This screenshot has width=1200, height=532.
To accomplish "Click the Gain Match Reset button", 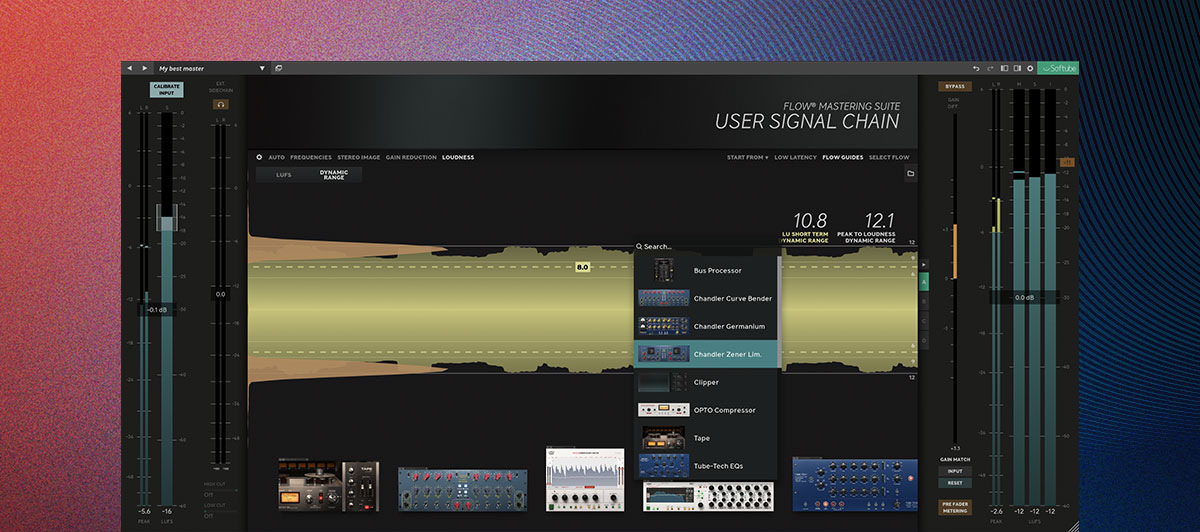I will tap(955, 483).
